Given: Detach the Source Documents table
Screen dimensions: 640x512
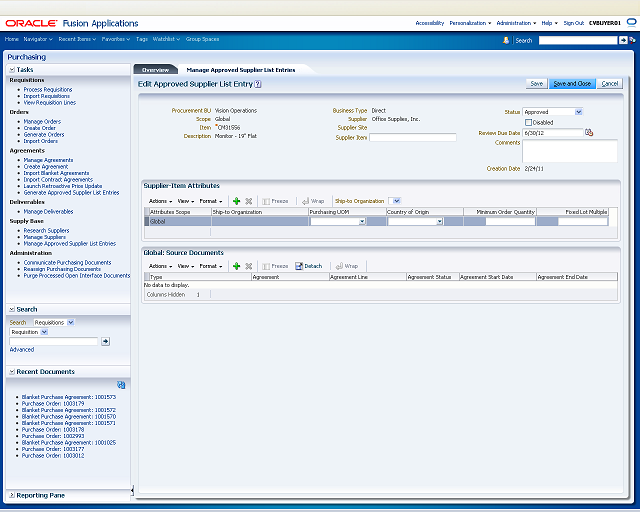Looking at the screenshot, I should click(309, 266).
